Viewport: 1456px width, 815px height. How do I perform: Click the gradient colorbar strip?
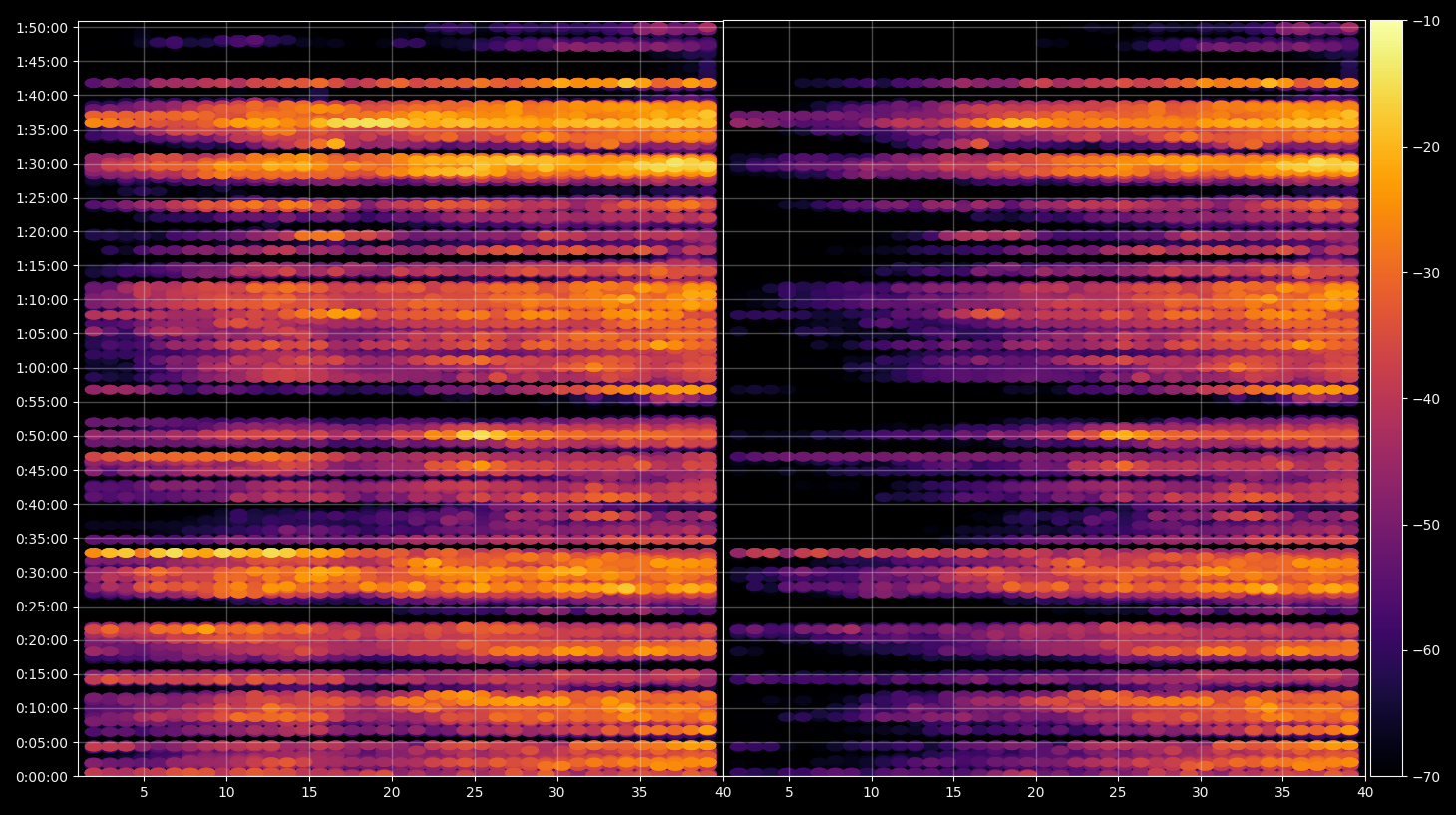(1386, 398)
